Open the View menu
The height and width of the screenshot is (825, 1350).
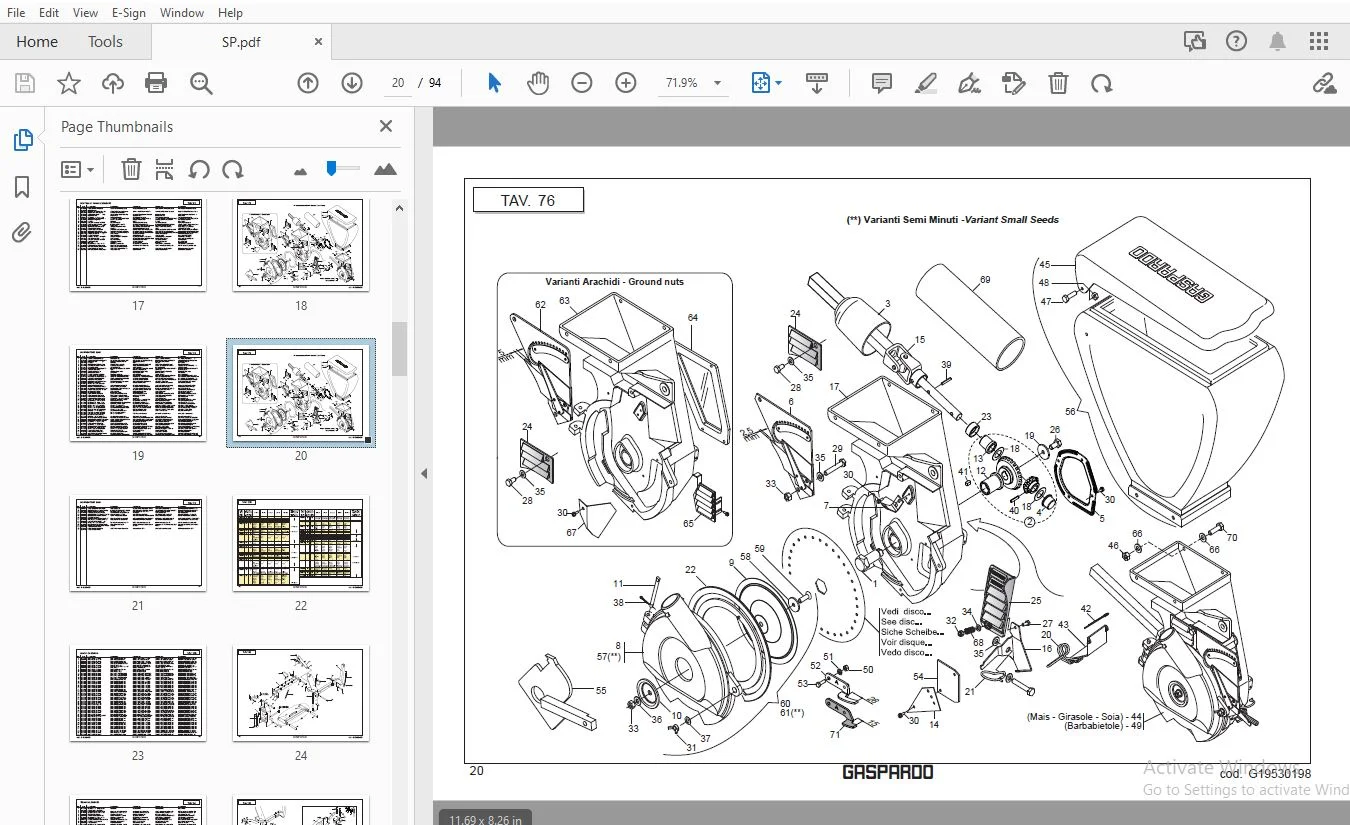[x=85, y=12]
